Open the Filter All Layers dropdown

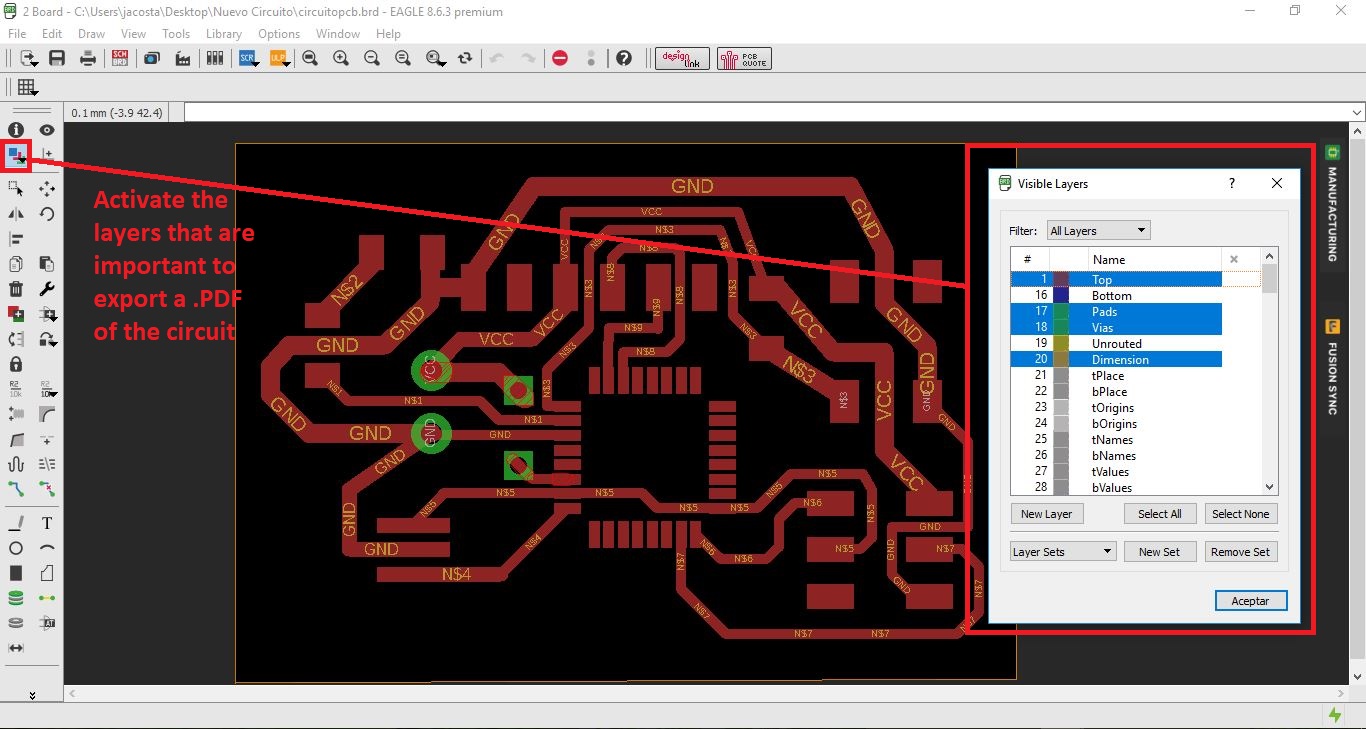[x=1098, y=231]
